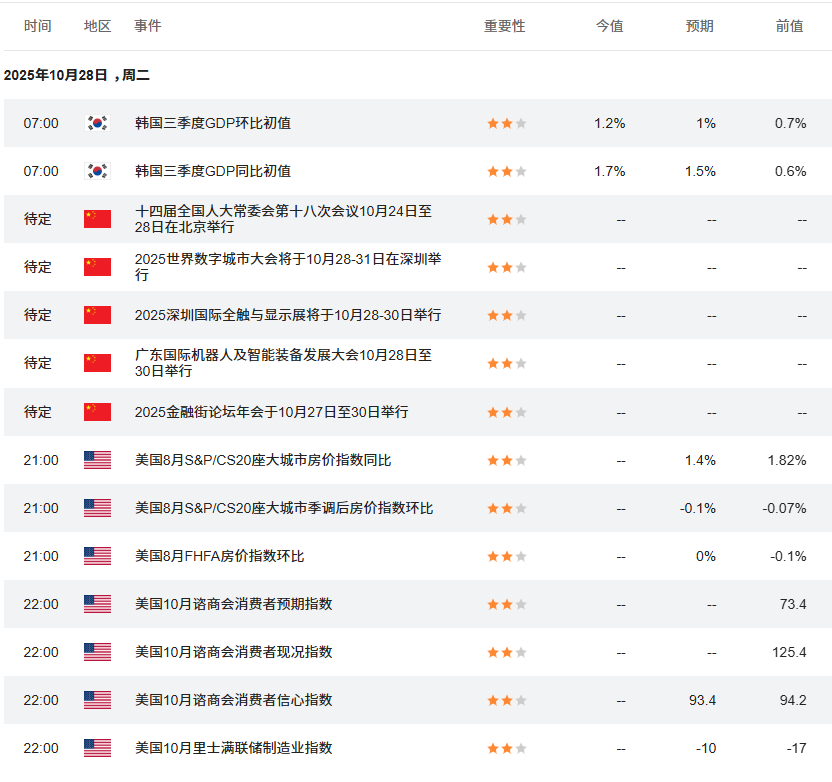Click the 1.7% actual value for 韩国GDP同比

click(609, 171)
